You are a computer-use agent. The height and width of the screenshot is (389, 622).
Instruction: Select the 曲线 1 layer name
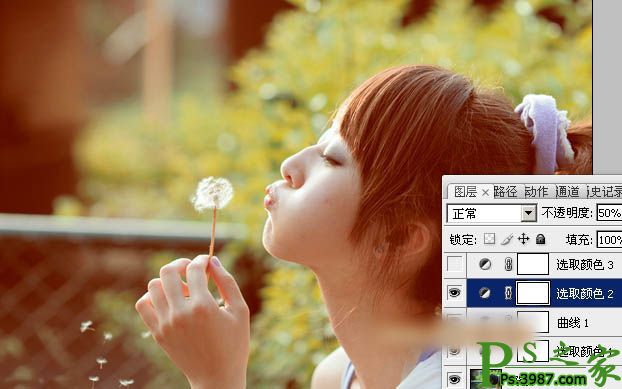pos(573,323)
